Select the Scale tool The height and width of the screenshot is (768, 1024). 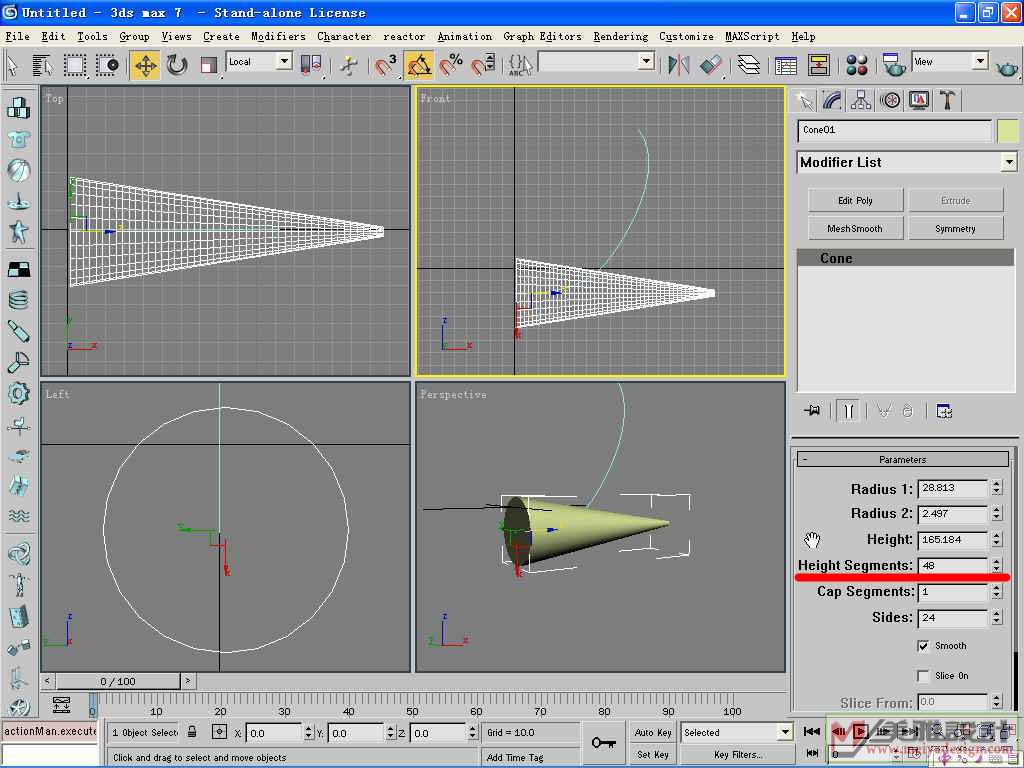point(208,65)
